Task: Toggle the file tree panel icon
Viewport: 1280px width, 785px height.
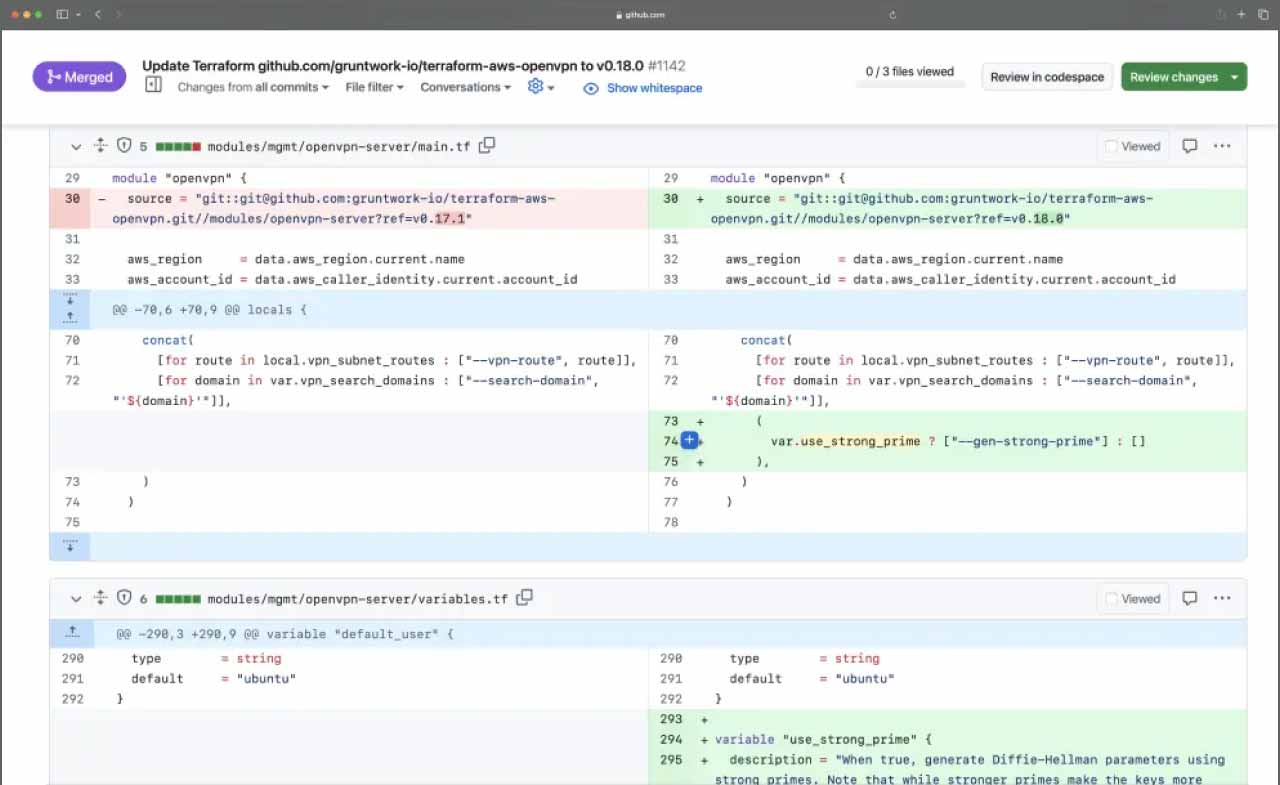Action: (x=153, y=86)
